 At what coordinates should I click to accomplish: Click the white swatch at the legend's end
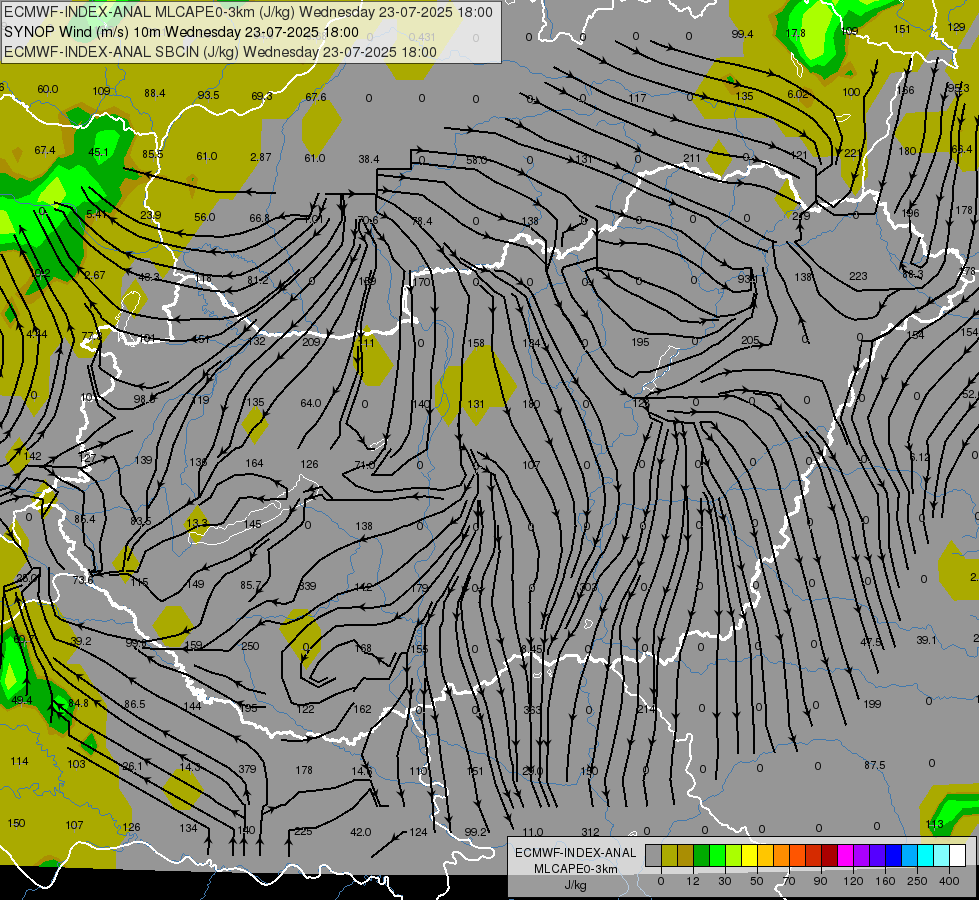point(957,855)
